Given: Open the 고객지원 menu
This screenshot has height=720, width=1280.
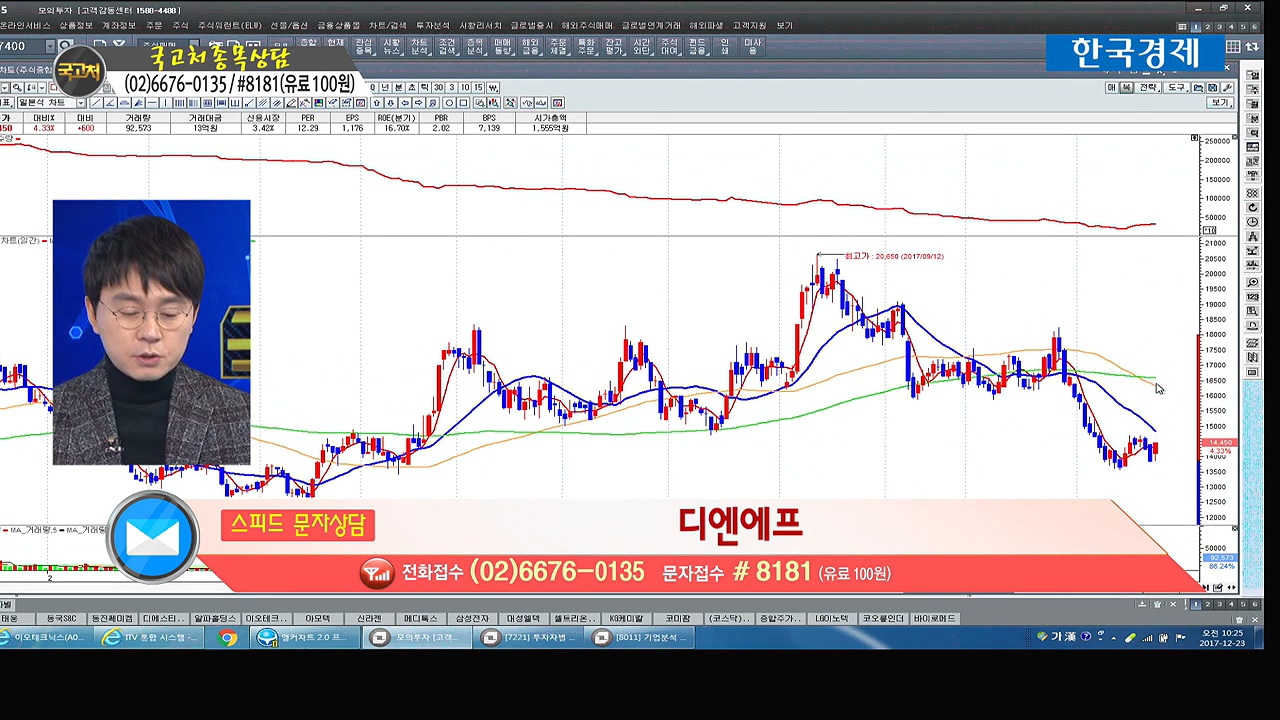Looking at the screenshot, I should [749, 25].
